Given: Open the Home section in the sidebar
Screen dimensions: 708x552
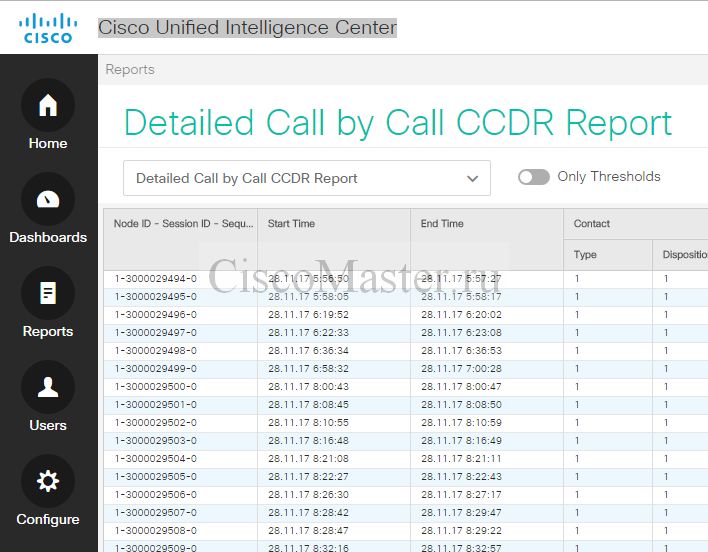Looking at the screenshot, I should click(48, 115).
